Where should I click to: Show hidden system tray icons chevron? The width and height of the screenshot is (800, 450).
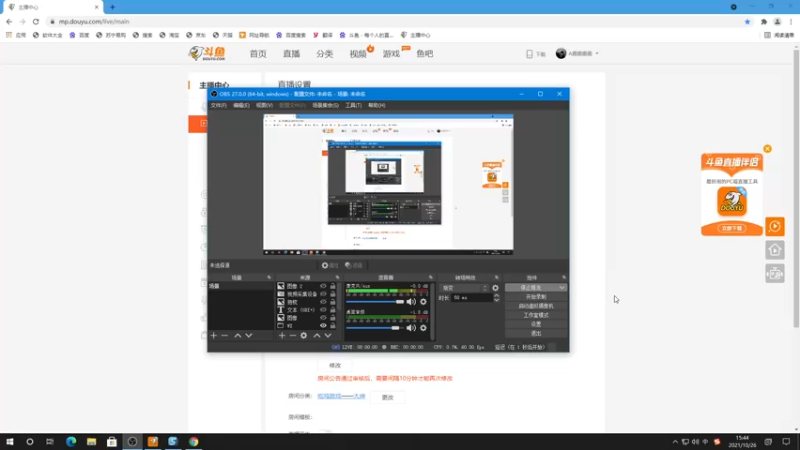(x=675, y=442)
